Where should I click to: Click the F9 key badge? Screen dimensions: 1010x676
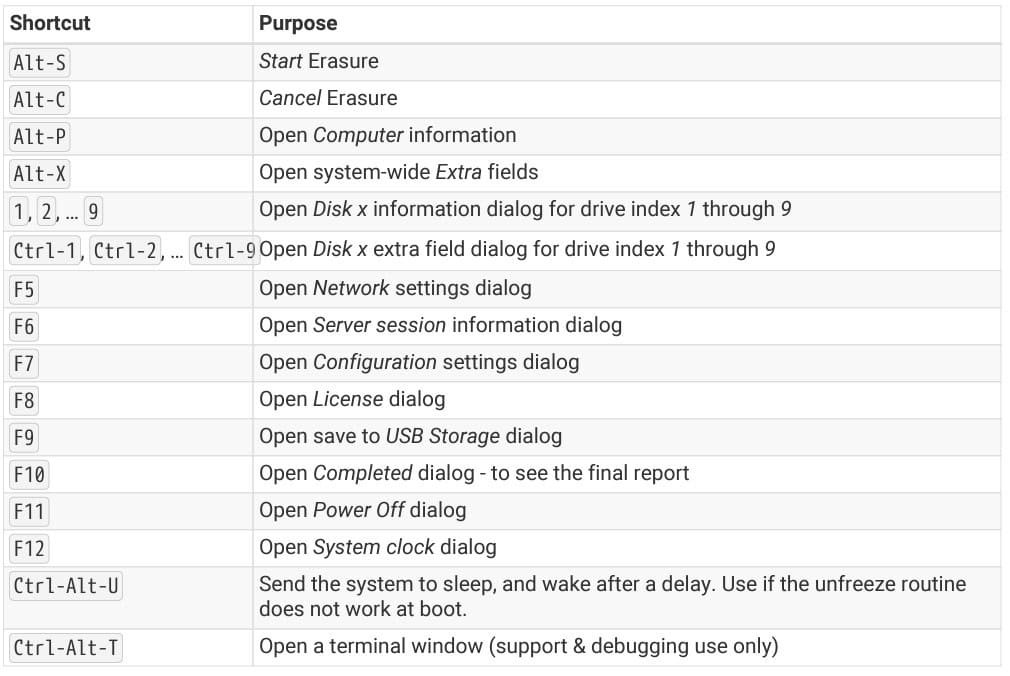23,437
